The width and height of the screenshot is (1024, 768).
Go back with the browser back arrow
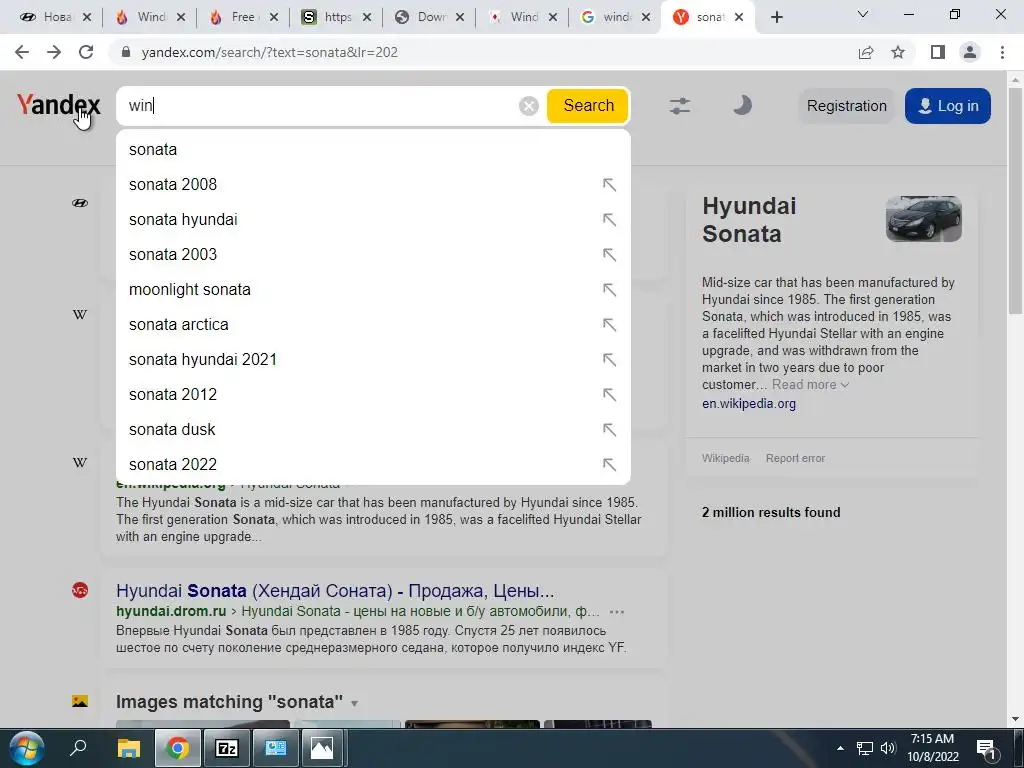(x=22, y=52)
